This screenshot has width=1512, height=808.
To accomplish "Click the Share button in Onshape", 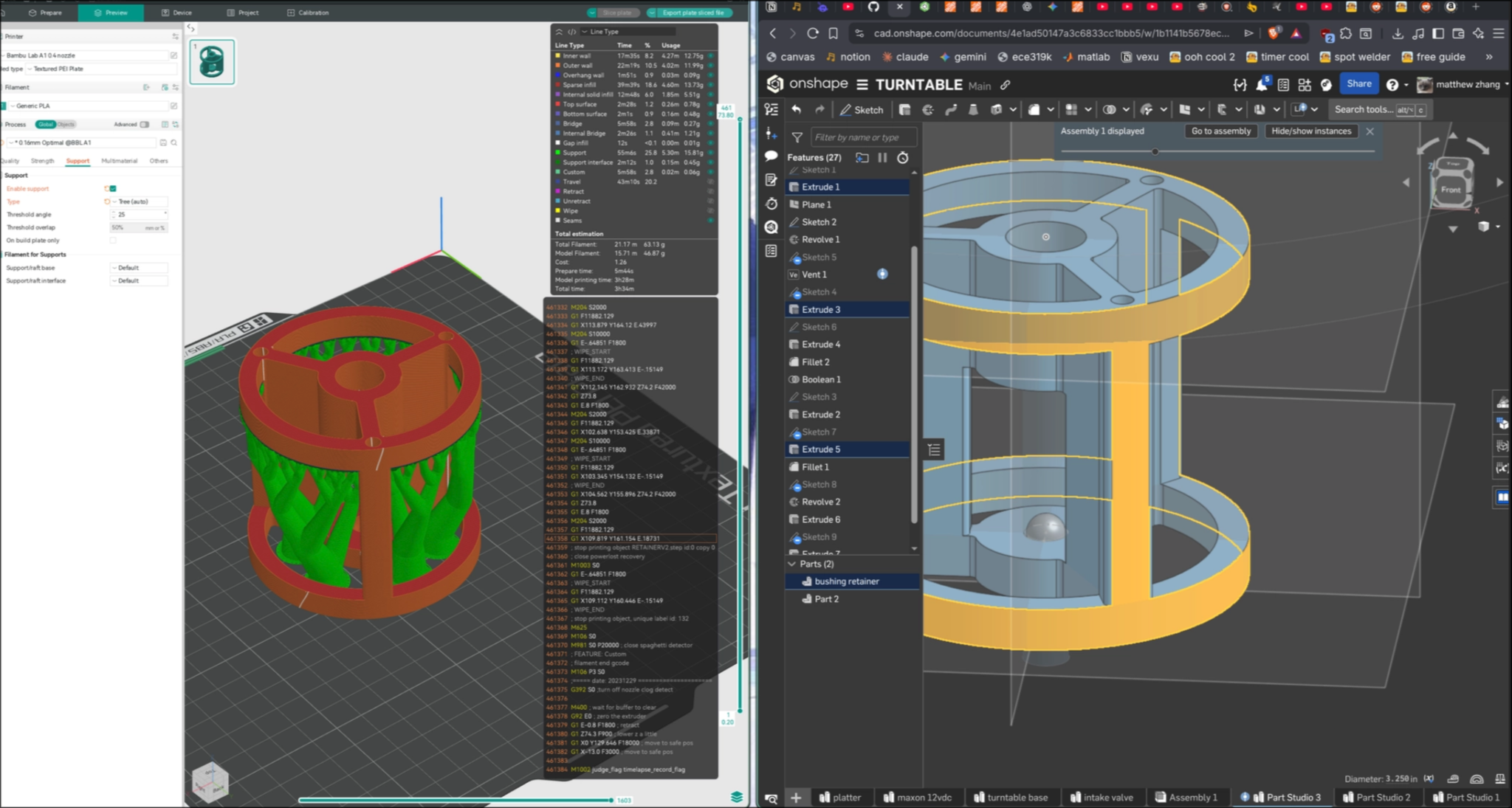I will pyautogui.click(x=1359, y=83).
